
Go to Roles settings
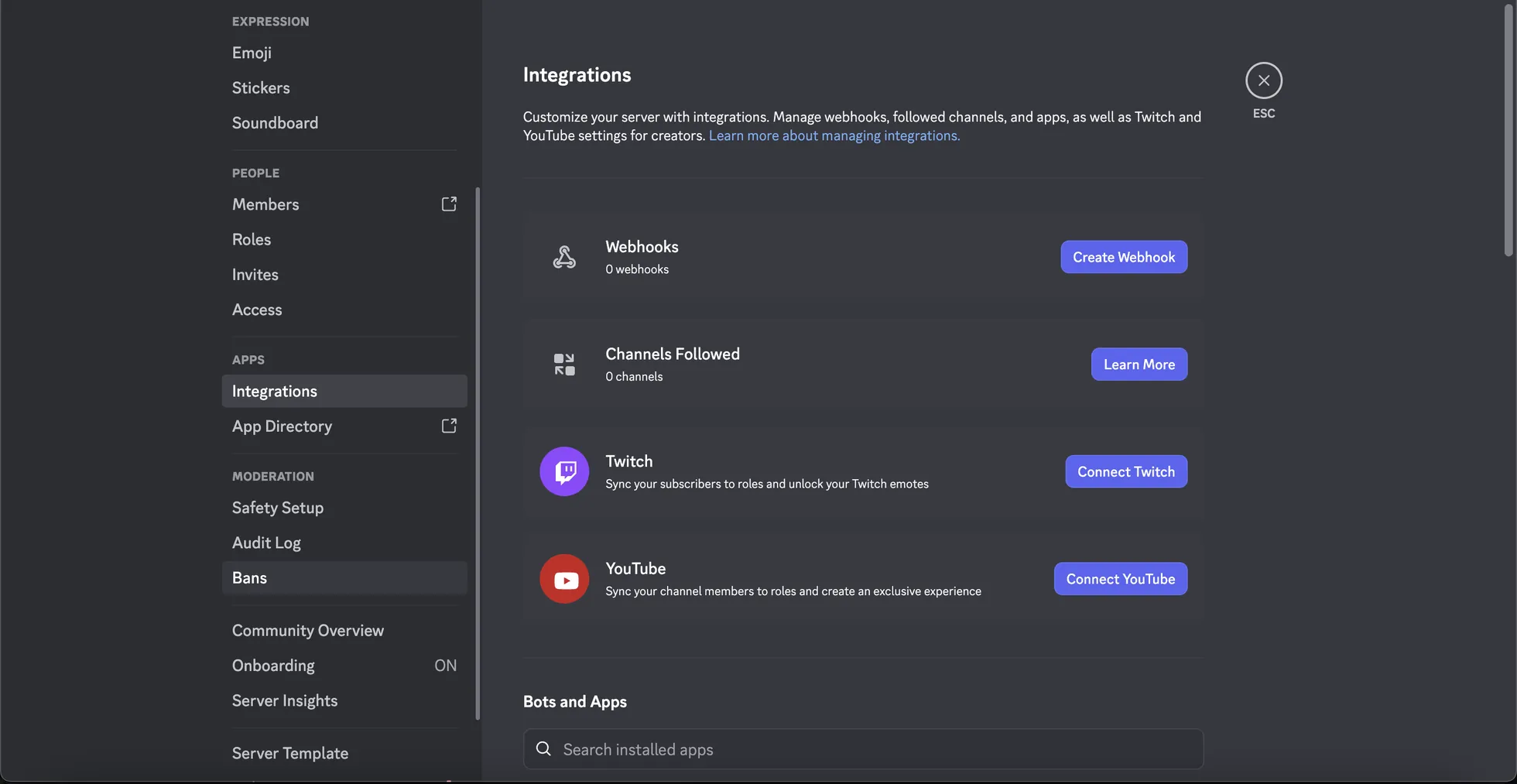tap(344, 239)
